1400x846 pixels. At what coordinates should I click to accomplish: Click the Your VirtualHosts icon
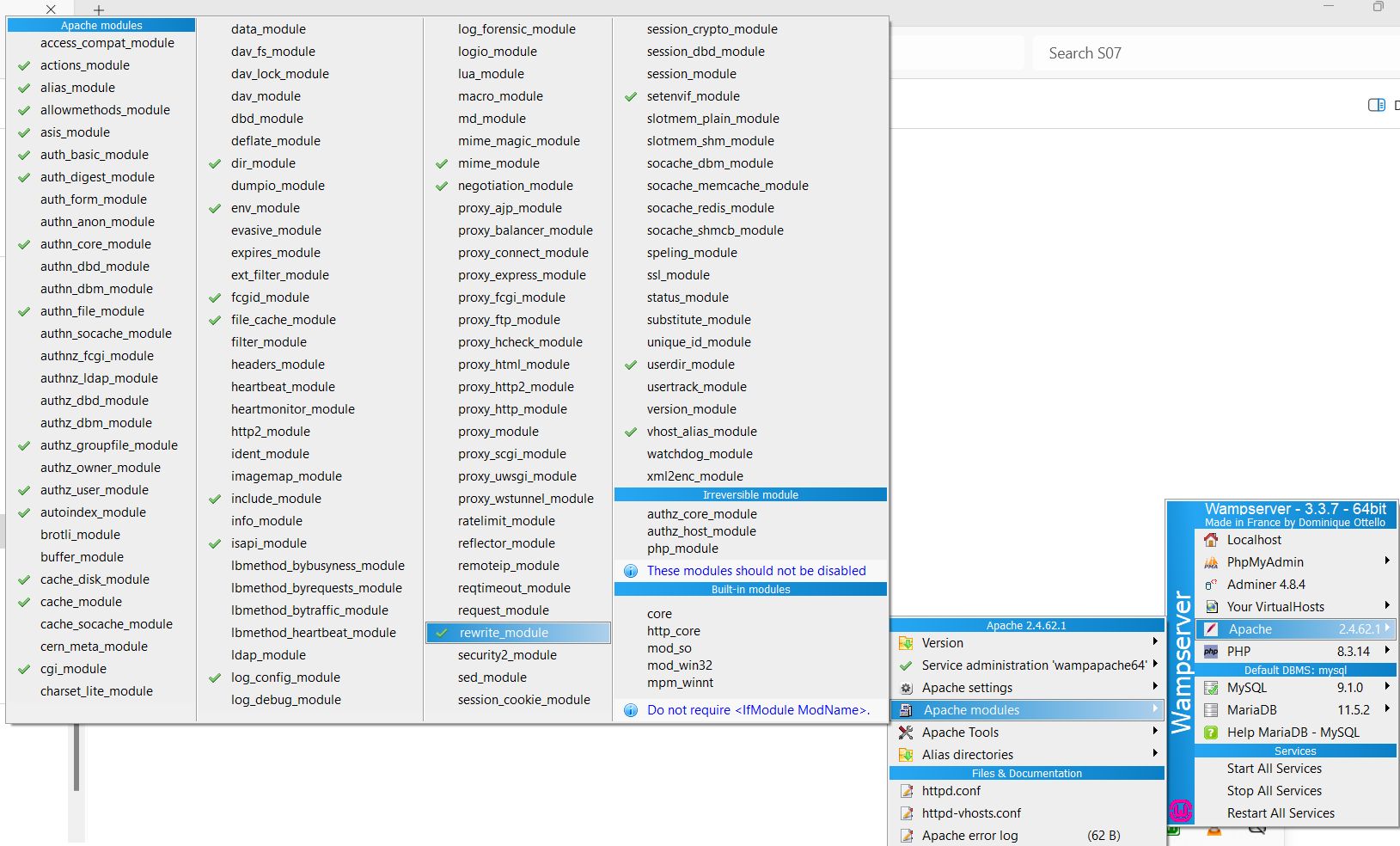[1211, 607]
